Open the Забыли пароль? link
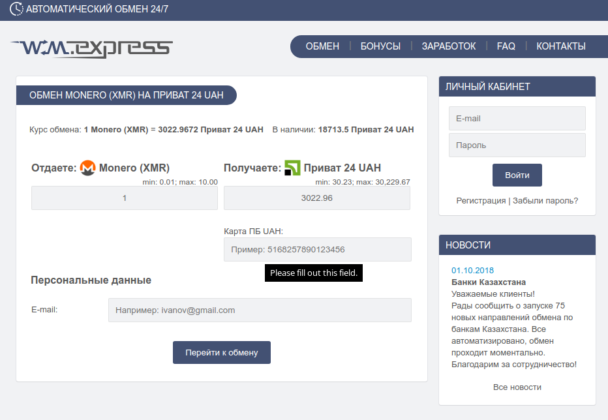 (545, 201)
